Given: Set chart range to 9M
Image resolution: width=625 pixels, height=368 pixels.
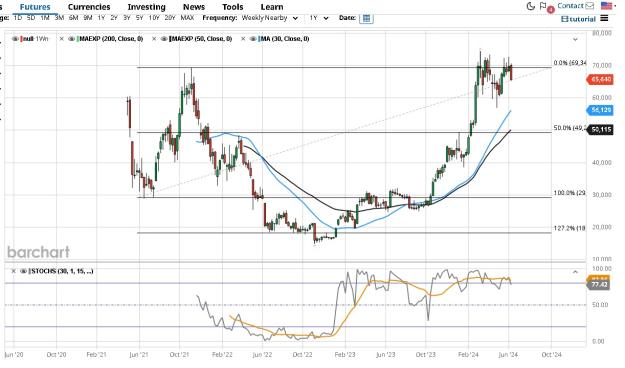Looking at the screenshot, I should pos(88,18).
